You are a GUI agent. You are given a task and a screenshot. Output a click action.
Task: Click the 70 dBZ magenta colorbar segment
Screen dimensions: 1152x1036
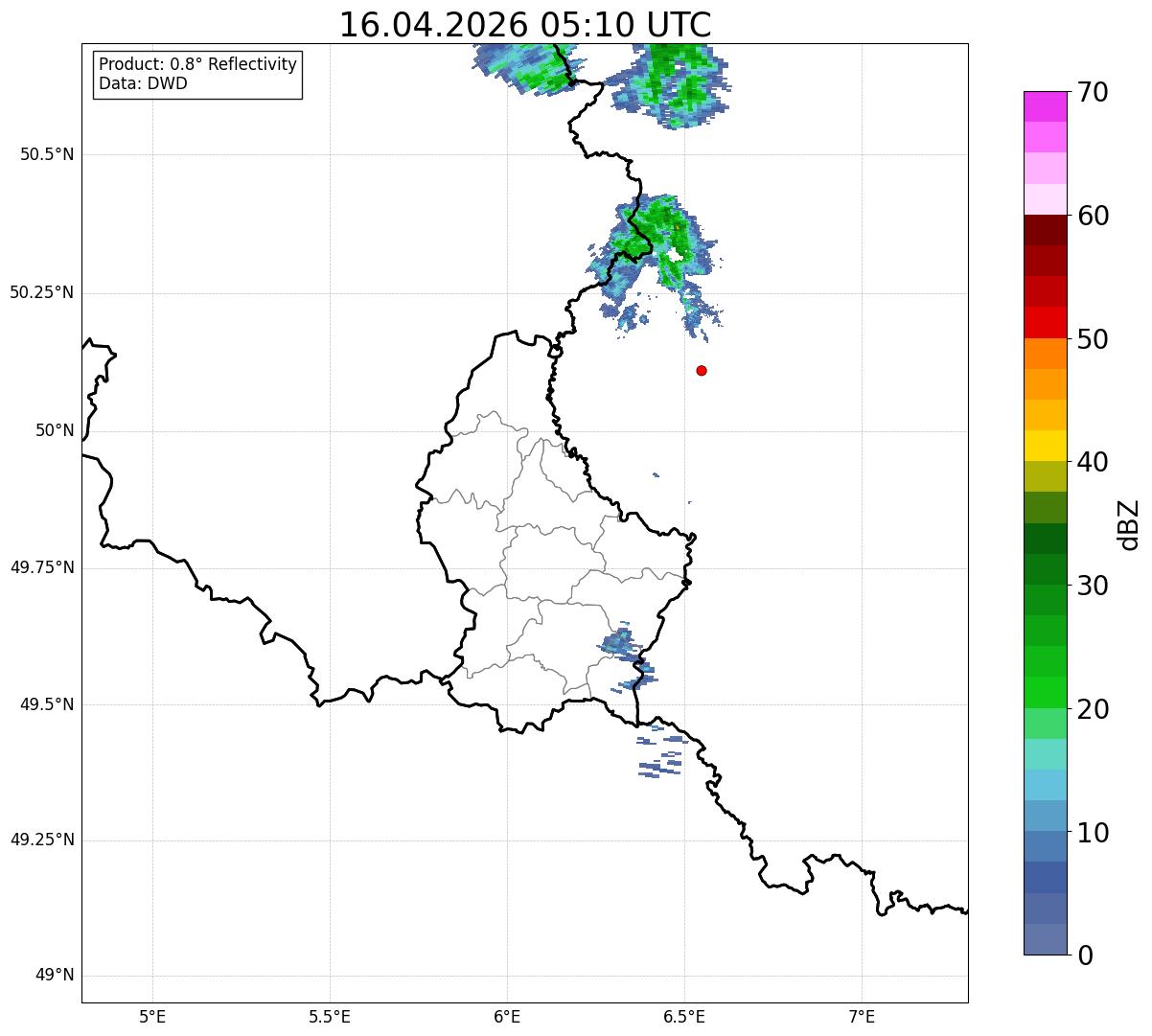tap(1039, 106)
